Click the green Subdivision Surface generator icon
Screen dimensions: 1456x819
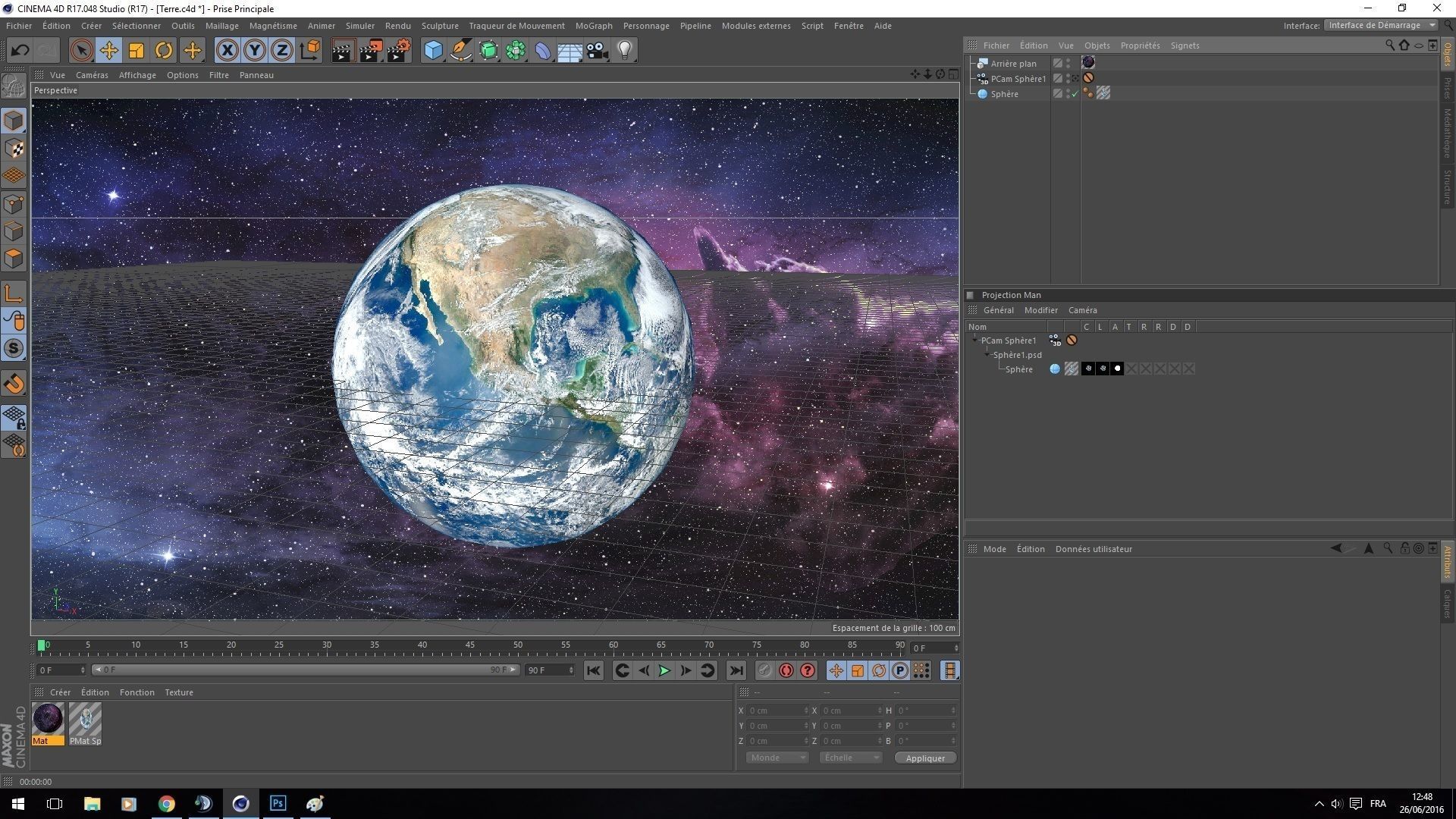pos(488,51)
